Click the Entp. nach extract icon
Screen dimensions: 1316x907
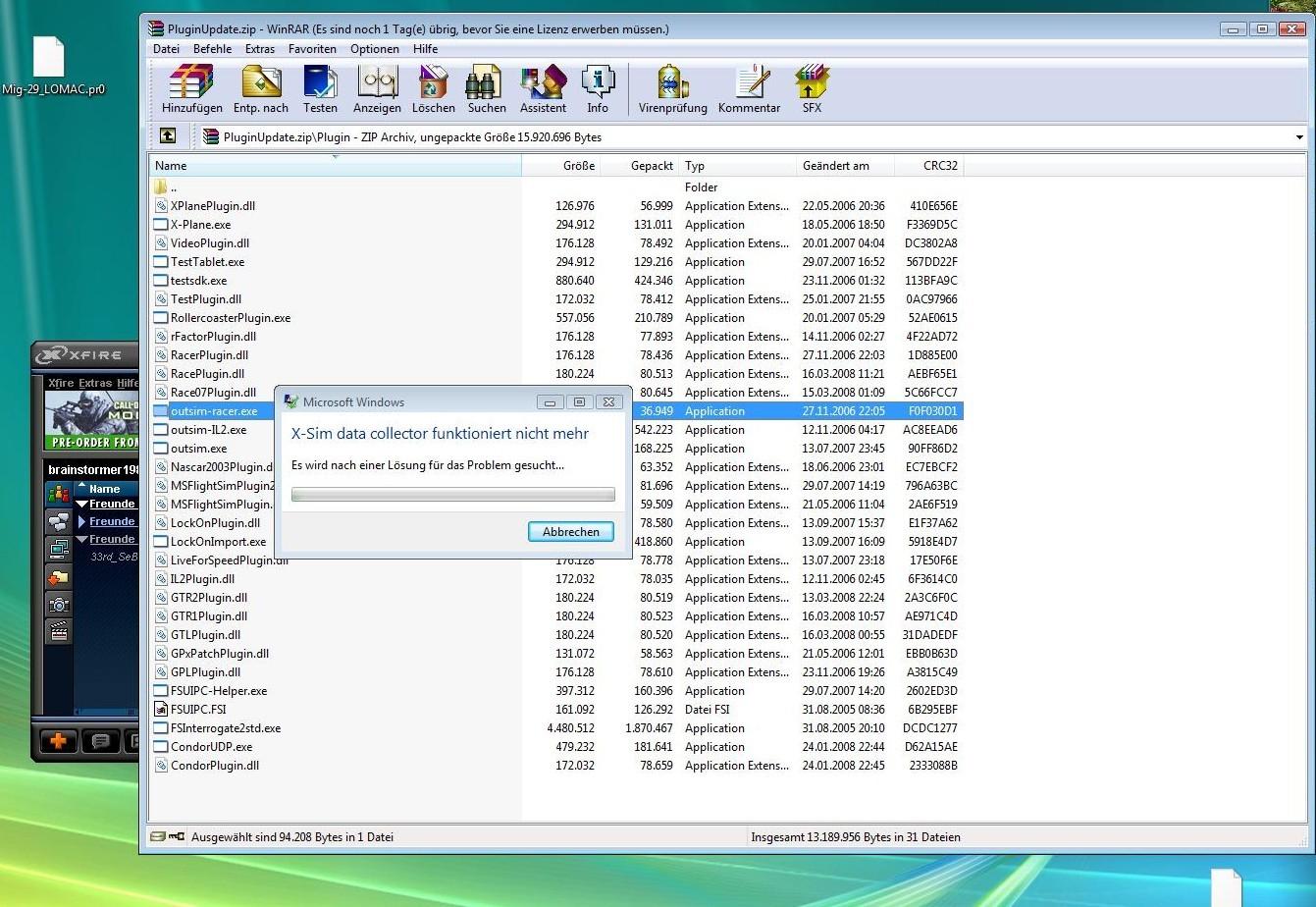(x=261, y=90)
